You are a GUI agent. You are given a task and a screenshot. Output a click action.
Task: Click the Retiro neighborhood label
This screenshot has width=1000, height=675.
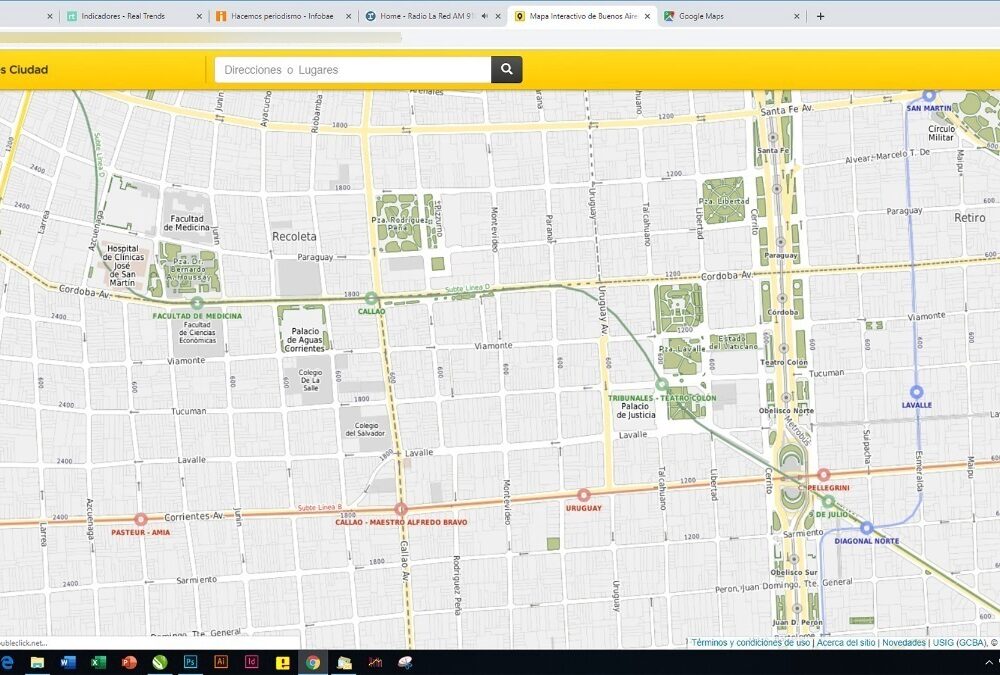coord(969,218)
